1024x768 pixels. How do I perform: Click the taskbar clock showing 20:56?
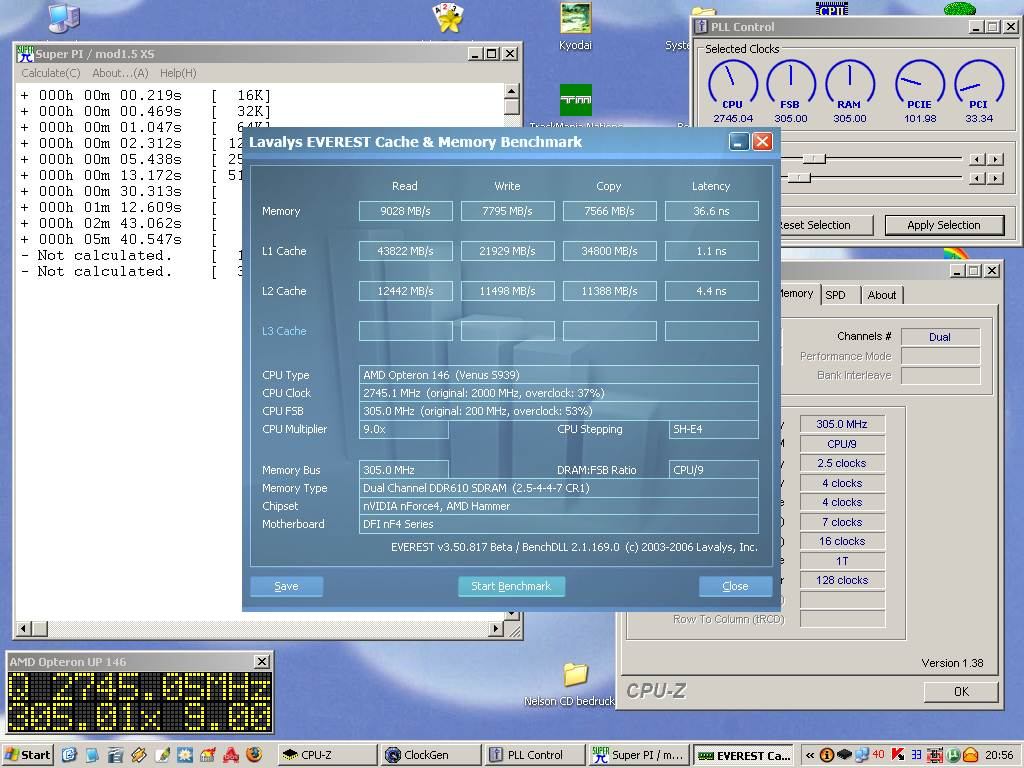998,755
